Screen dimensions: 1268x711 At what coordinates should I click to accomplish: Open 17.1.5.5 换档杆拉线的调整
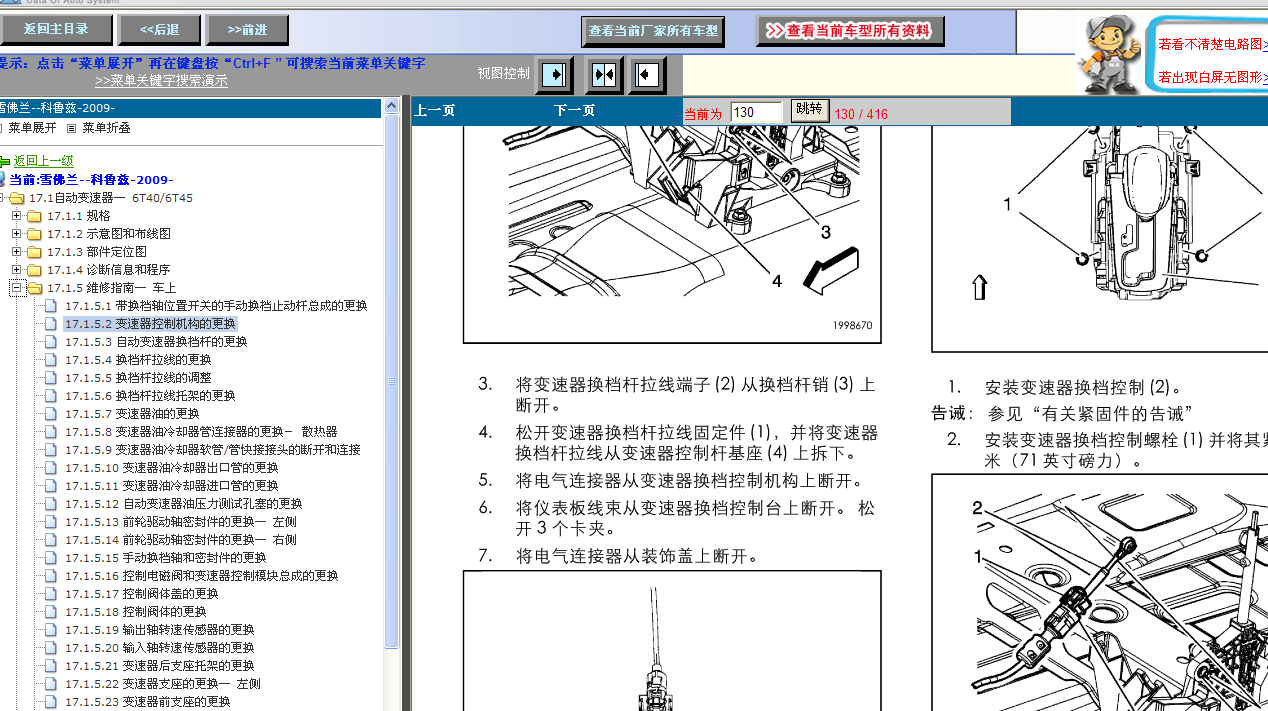(x=138, y=378)
